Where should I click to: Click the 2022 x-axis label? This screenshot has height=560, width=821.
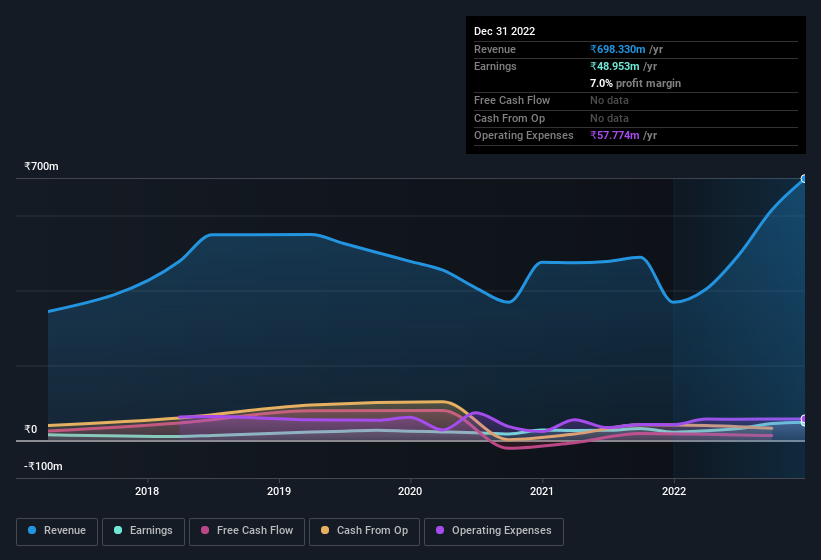(x=673, y=491)
